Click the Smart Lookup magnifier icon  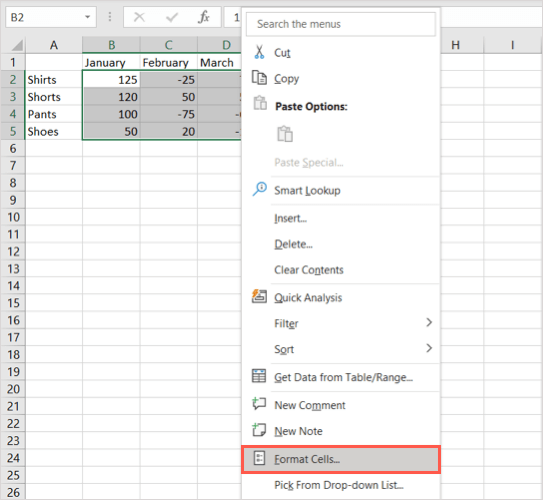pos(260,189)
